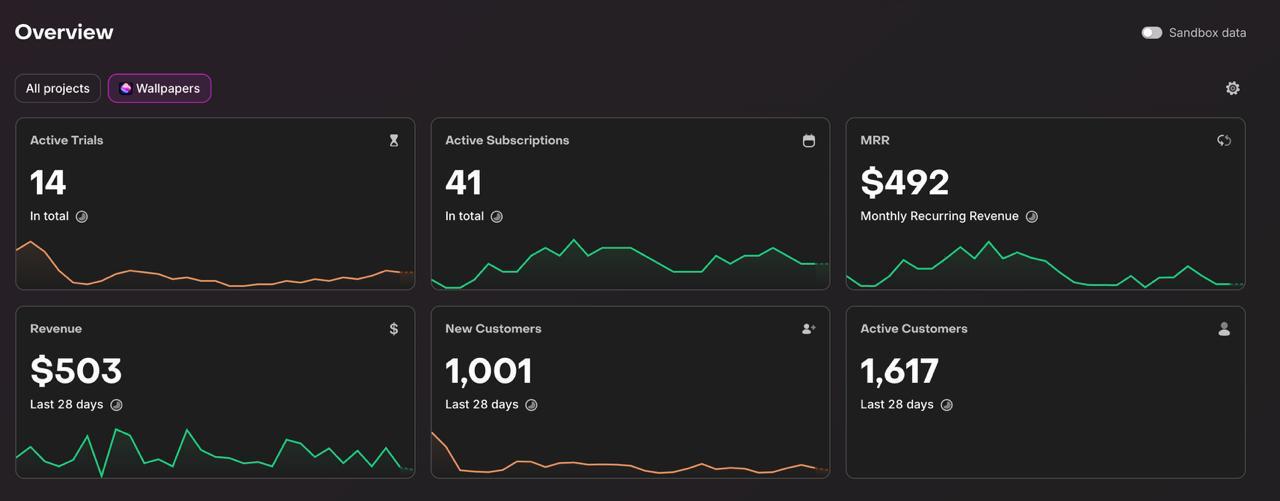Click the pie icon beside Monthly Recurring Revenue
Viewport: 1280px width, 501px height.
1032,217
